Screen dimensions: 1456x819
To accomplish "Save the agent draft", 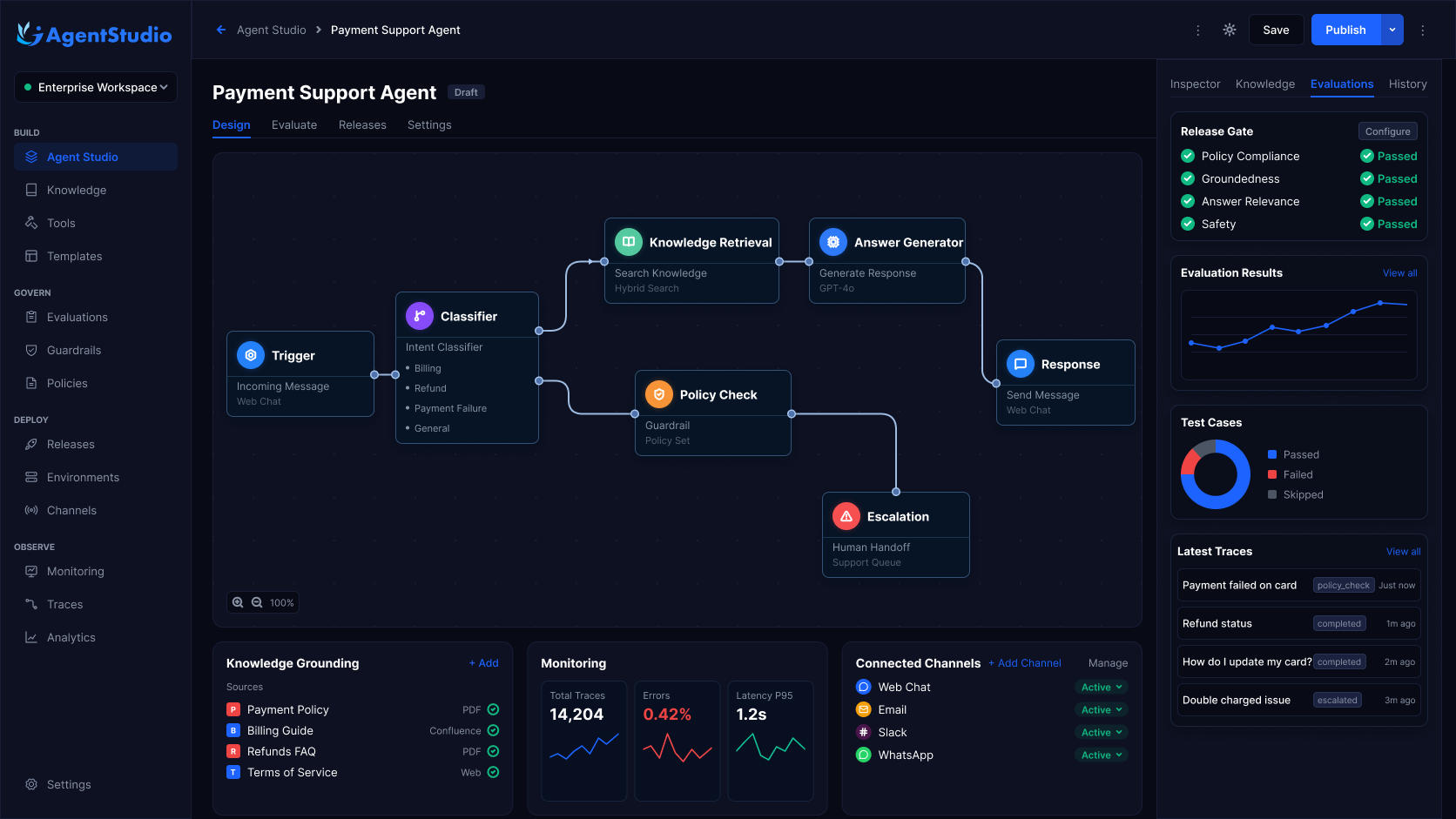I will [1276, 30].
